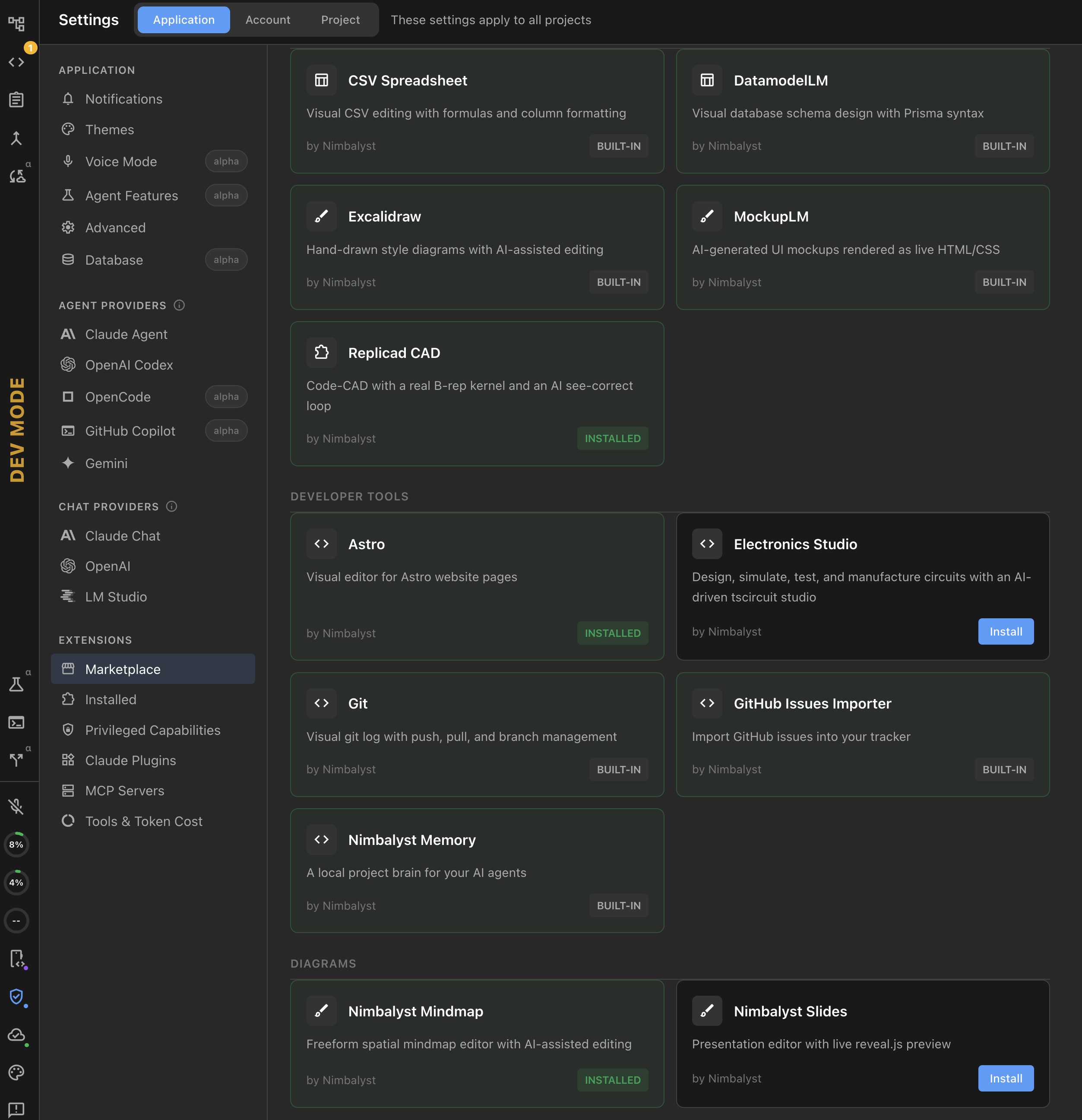
Task: Open Themes settings
Action: (x=153, y=130)
